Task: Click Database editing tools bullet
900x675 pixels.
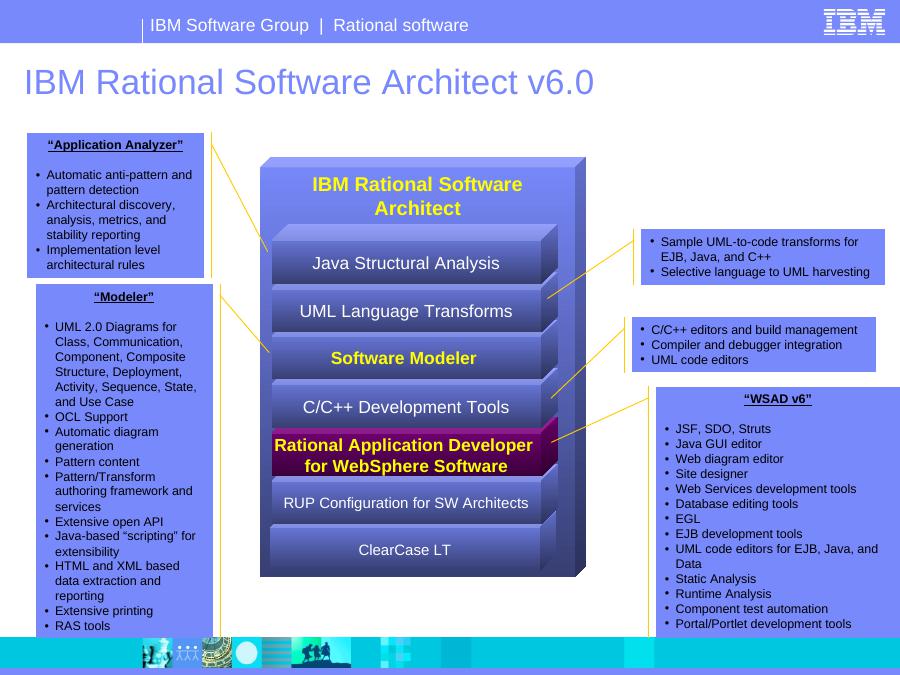Action: (736, 503)
